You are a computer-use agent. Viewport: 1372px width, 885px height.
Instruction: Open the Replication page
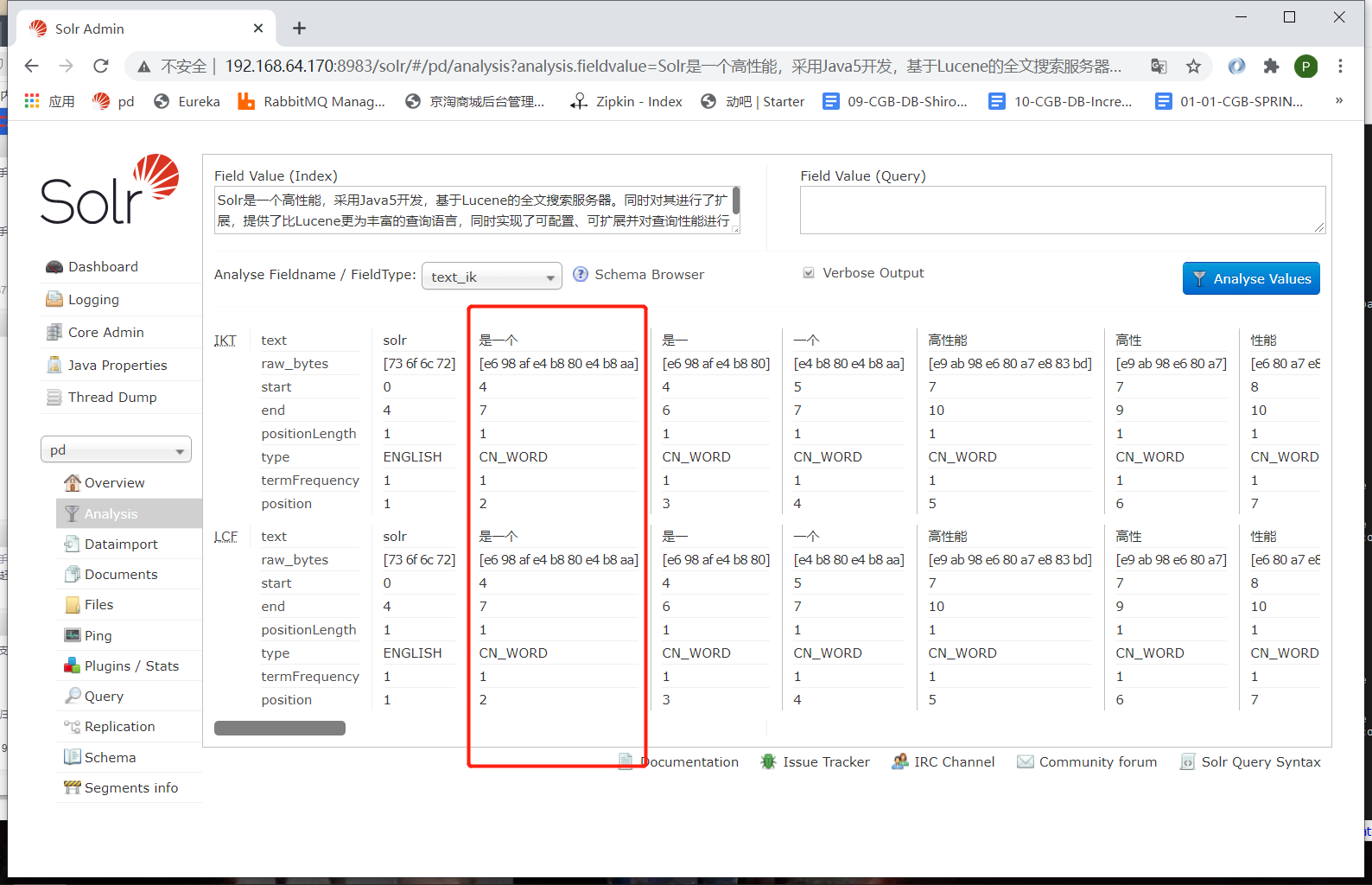pyautogui.click(x=119, y=726)
